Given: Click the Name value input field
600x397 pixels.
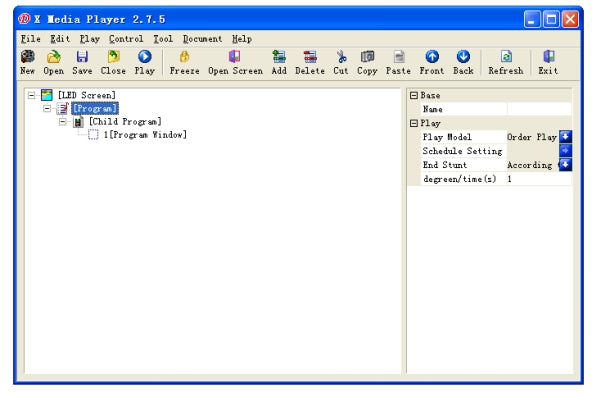Looking at the screenshot, I should pyautogui.click(x=539, y=109).
